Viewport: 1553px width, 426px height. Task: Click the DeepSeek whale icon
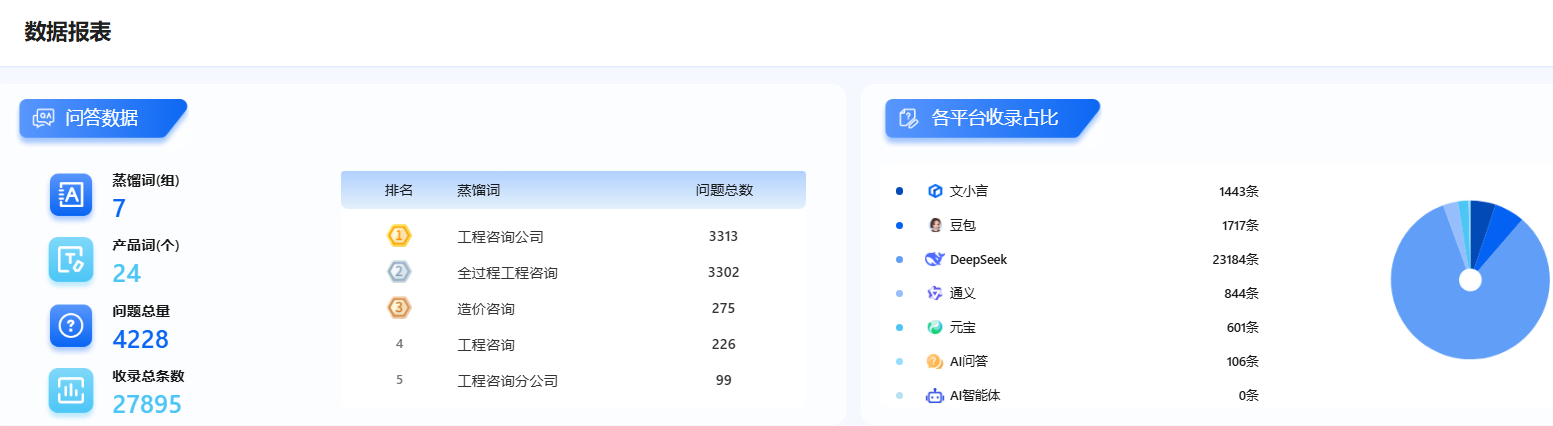pyautogui.click(x=935, y=259)
